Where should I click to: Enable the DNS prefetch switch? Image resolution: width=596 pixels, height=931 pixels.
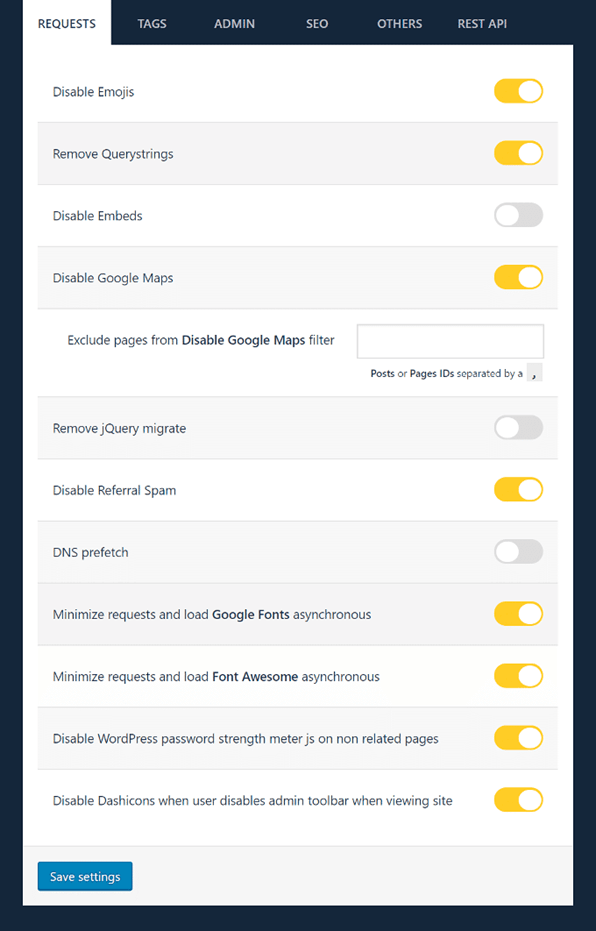pos(518,552)
